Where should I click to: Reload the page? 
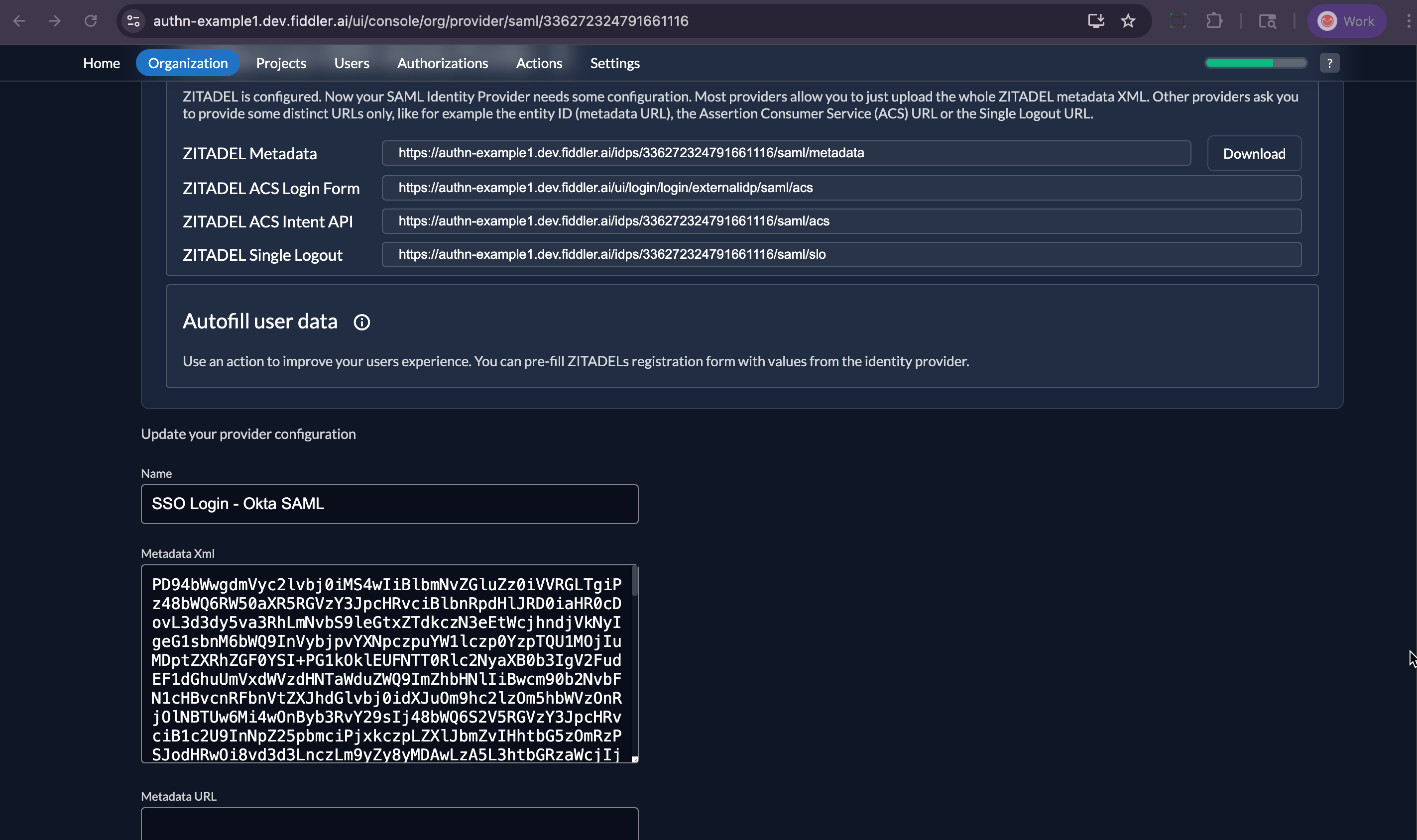[x=91, y=21]
